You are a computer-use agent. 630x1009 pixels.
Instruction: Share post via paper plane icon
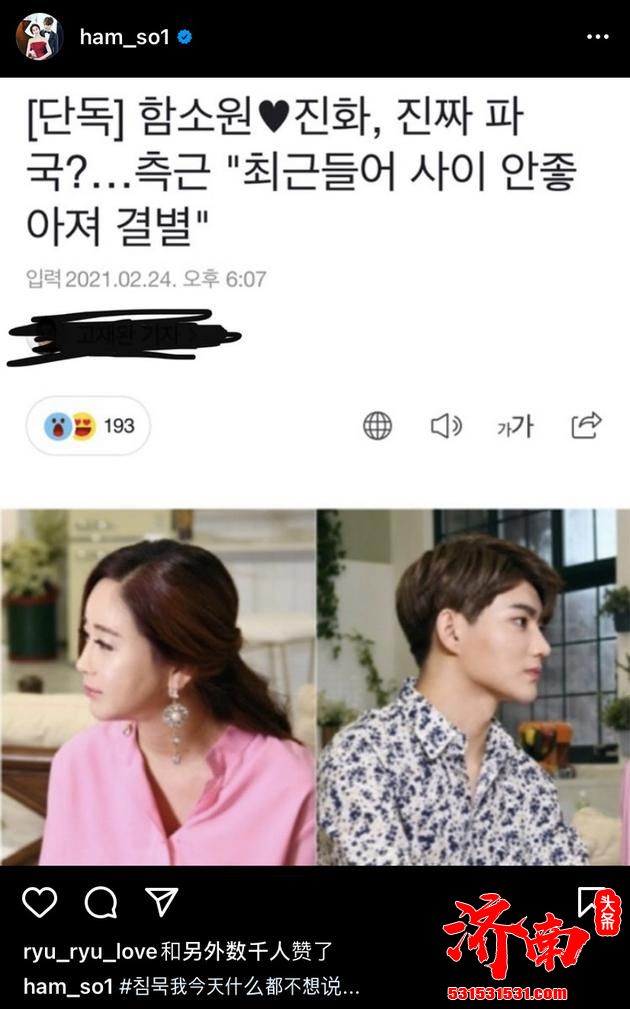(161, 902)
